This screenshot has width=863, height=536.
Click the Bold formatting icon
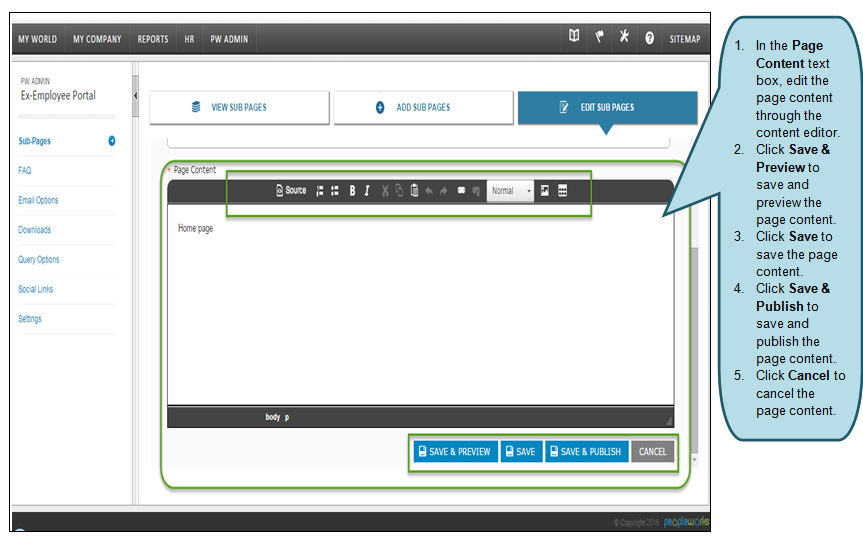[x=352, y=191]
